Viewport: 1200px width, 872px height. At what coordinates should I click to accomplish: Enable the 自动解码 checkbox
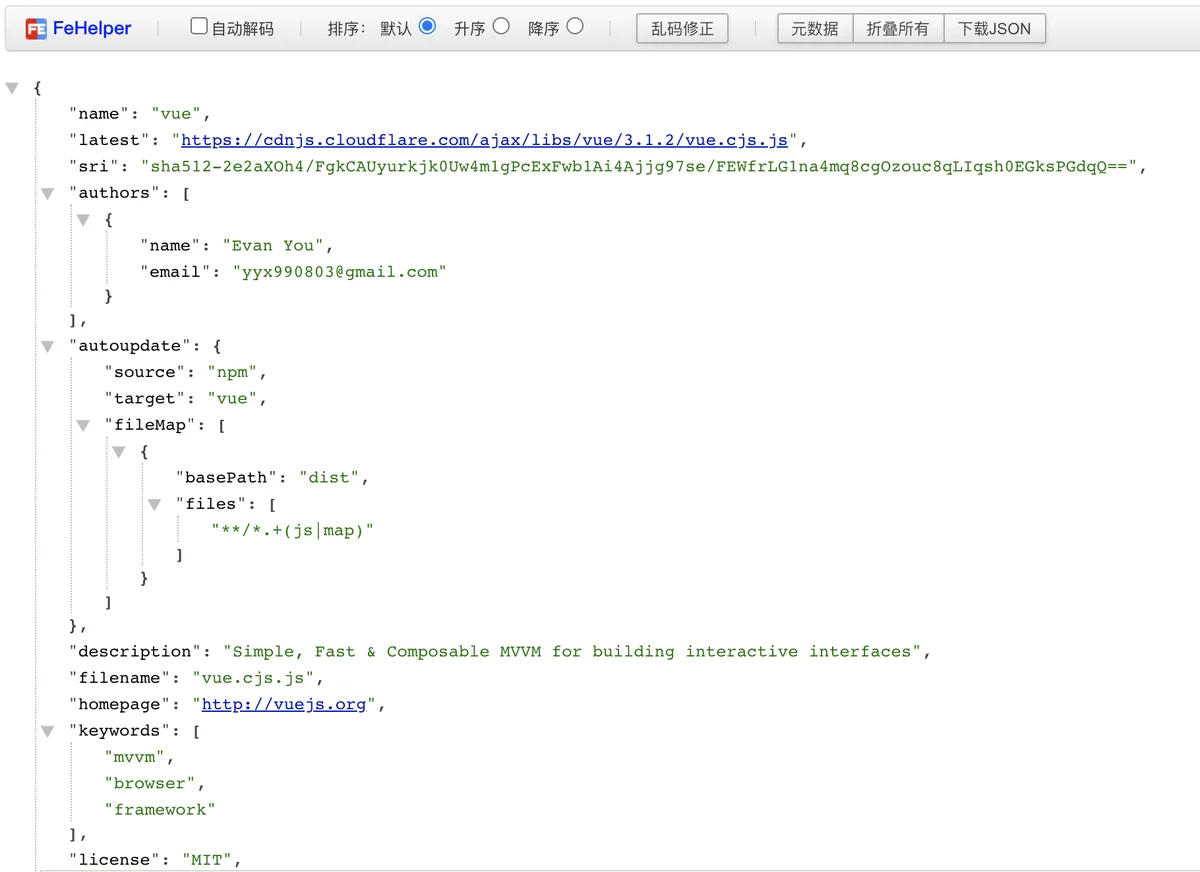coord(199,26)
